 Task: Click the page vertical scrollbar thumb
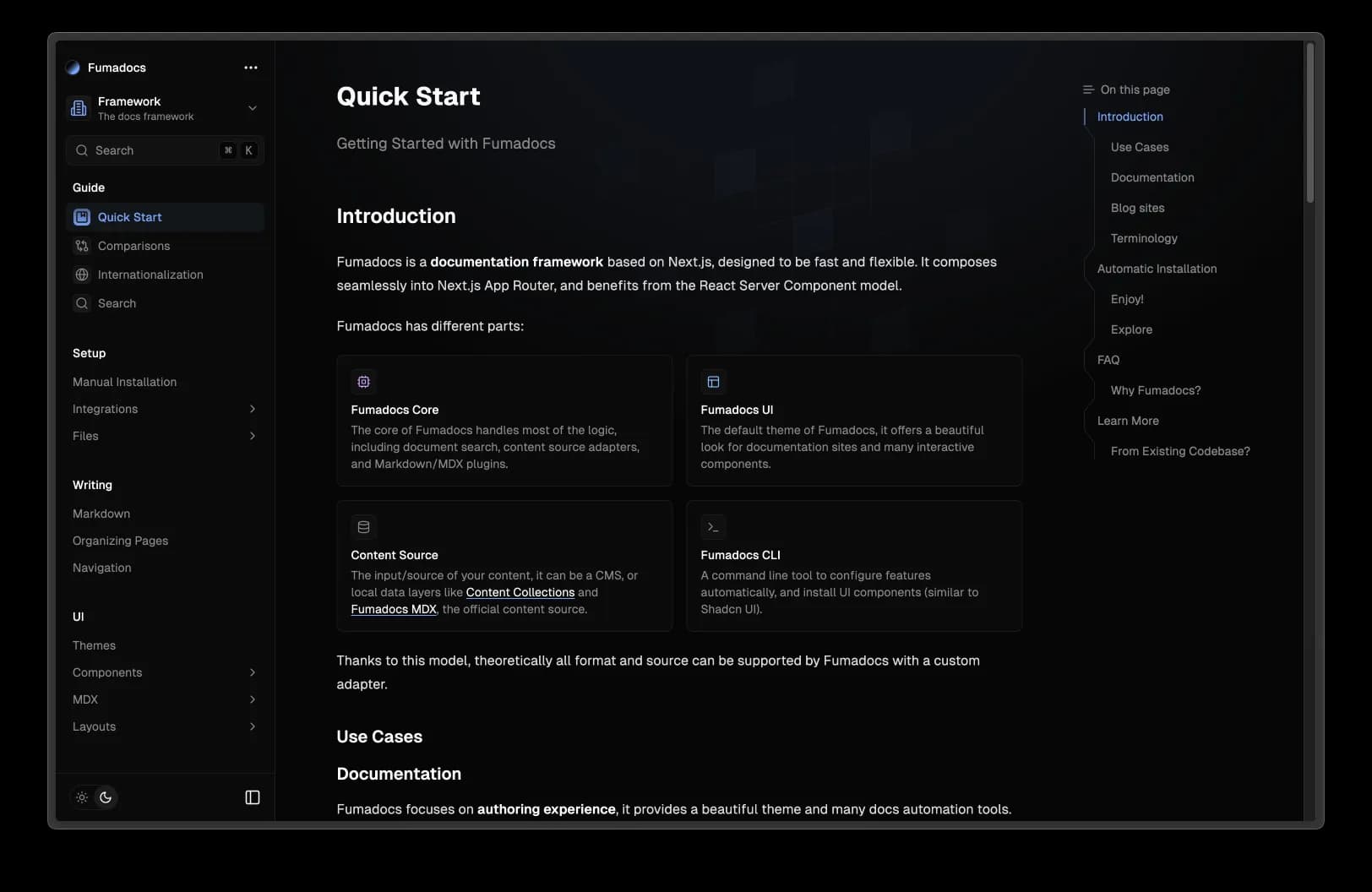click(x=1310, y=122)
